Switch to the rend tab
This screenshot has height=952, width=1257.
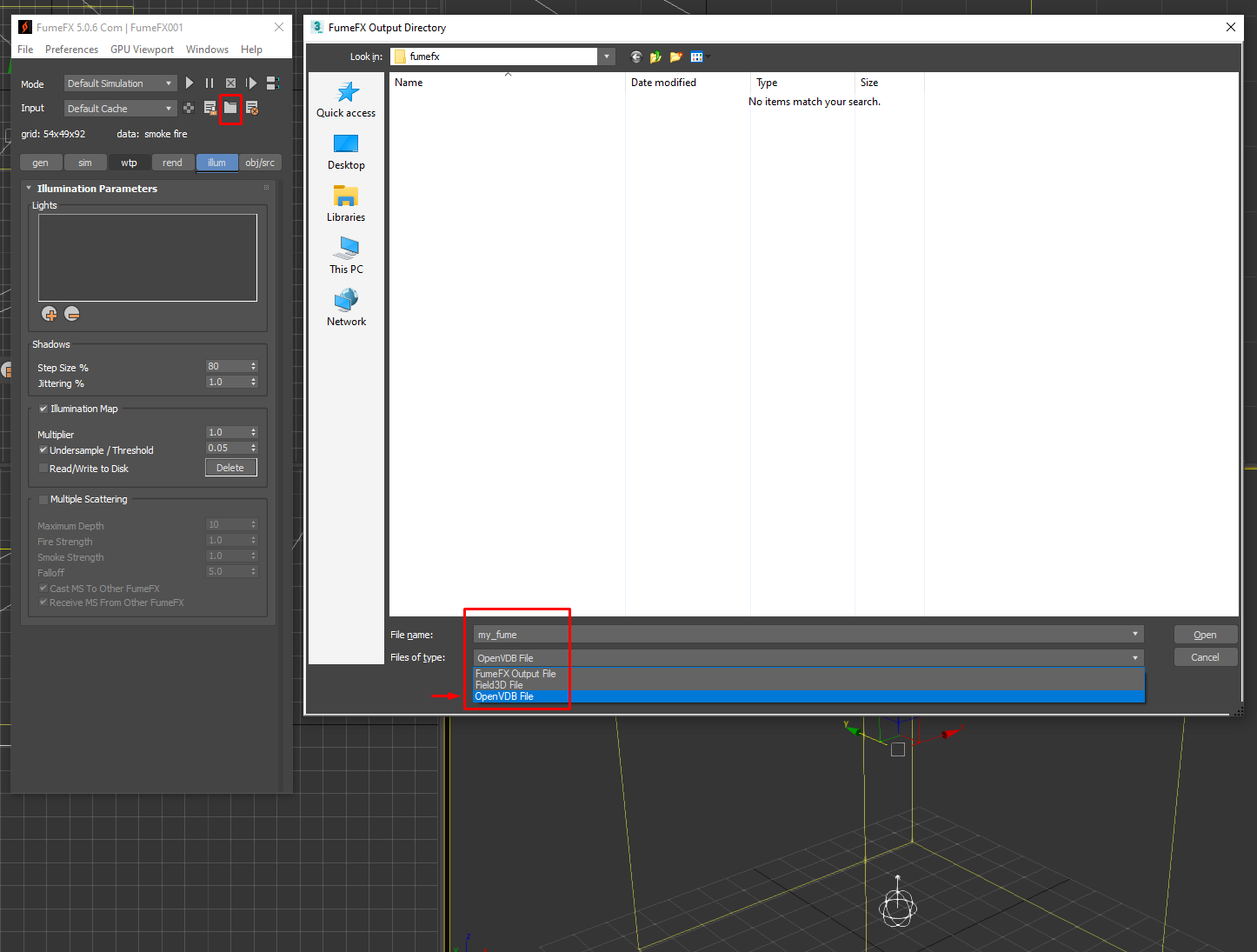click(172, 163)
